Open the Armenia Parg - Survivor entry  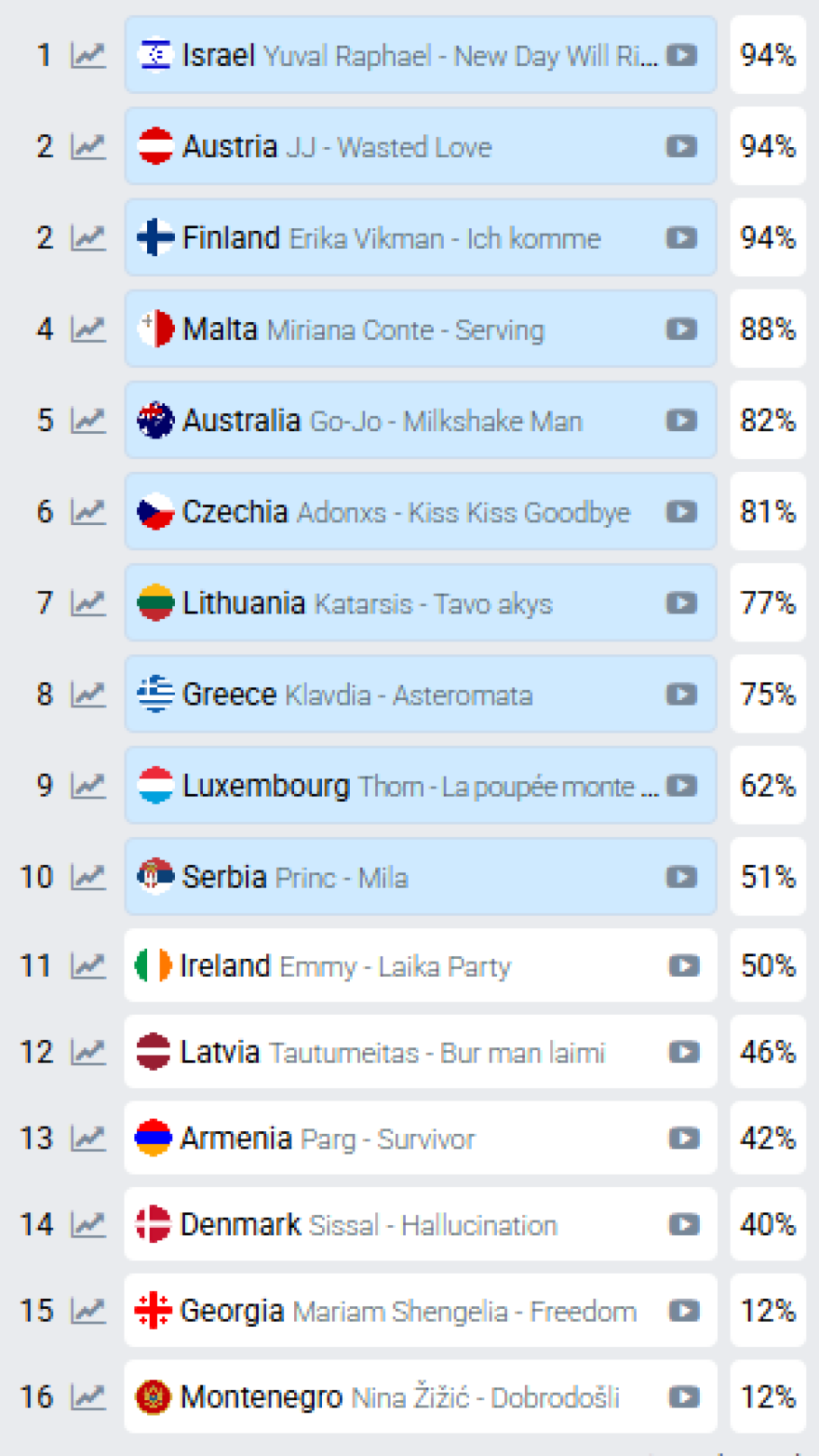(372, 1139)
